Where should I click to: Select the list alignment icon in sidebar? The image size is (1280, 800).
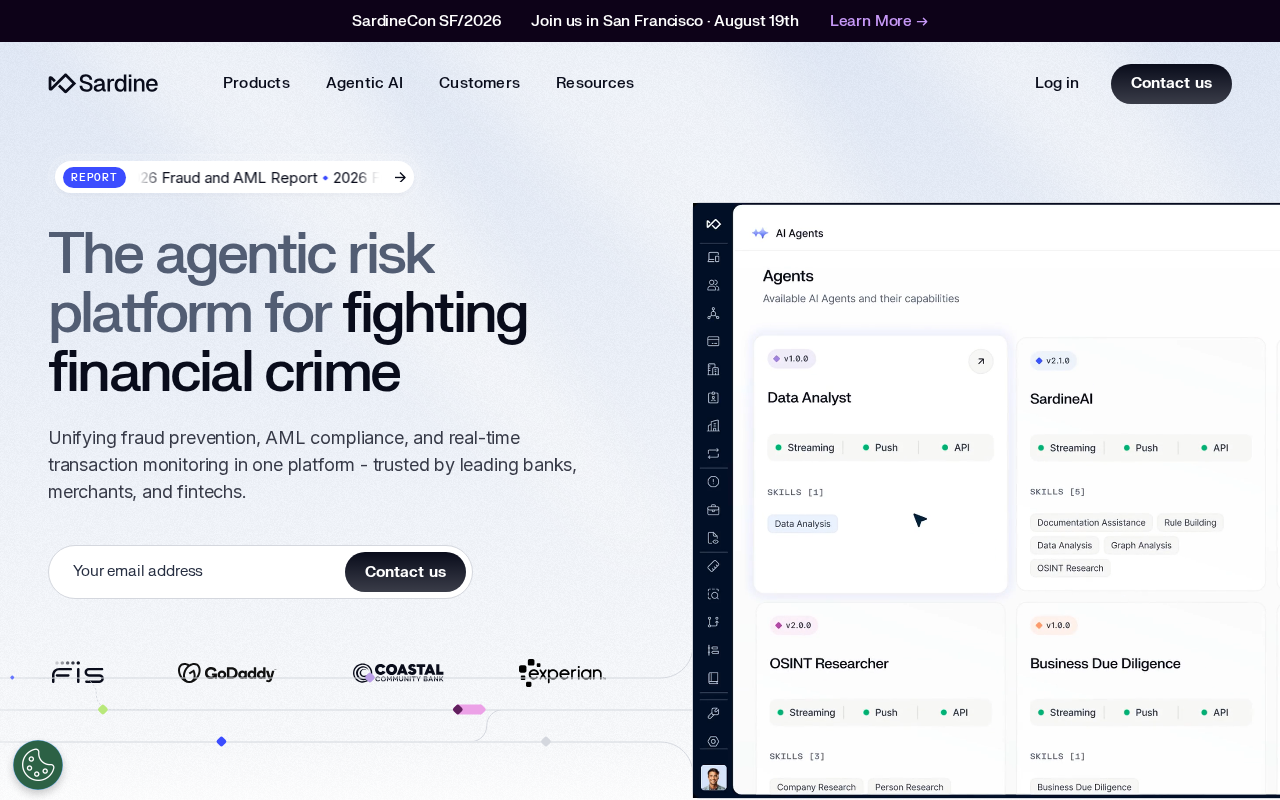coord(713,650)
